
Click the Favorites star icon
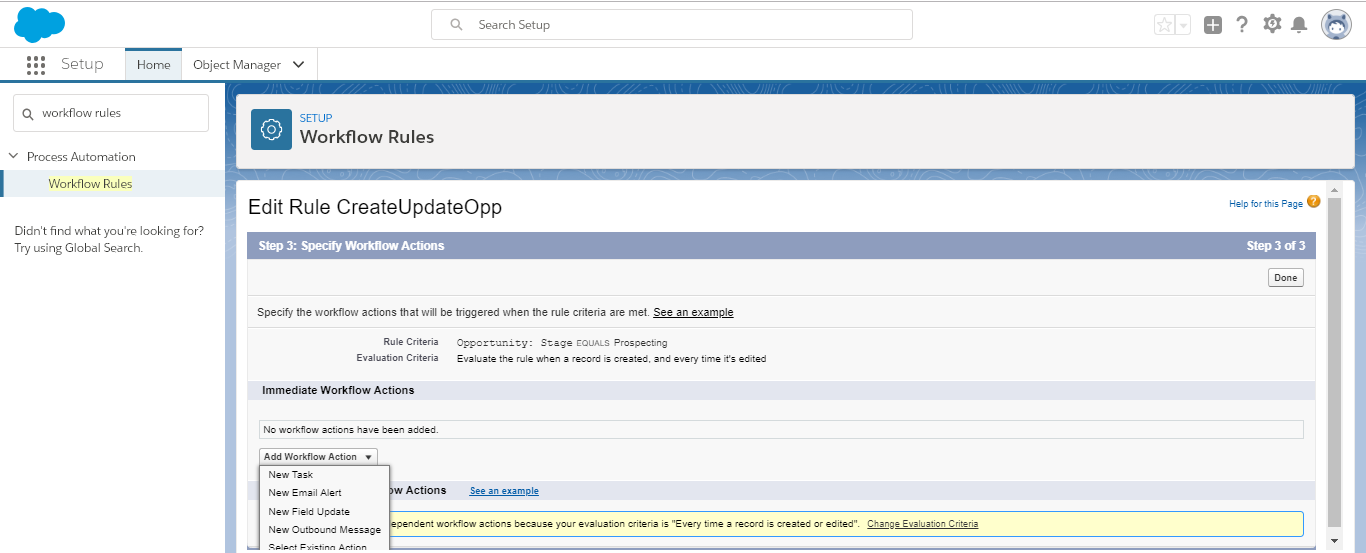point(1165,25)
